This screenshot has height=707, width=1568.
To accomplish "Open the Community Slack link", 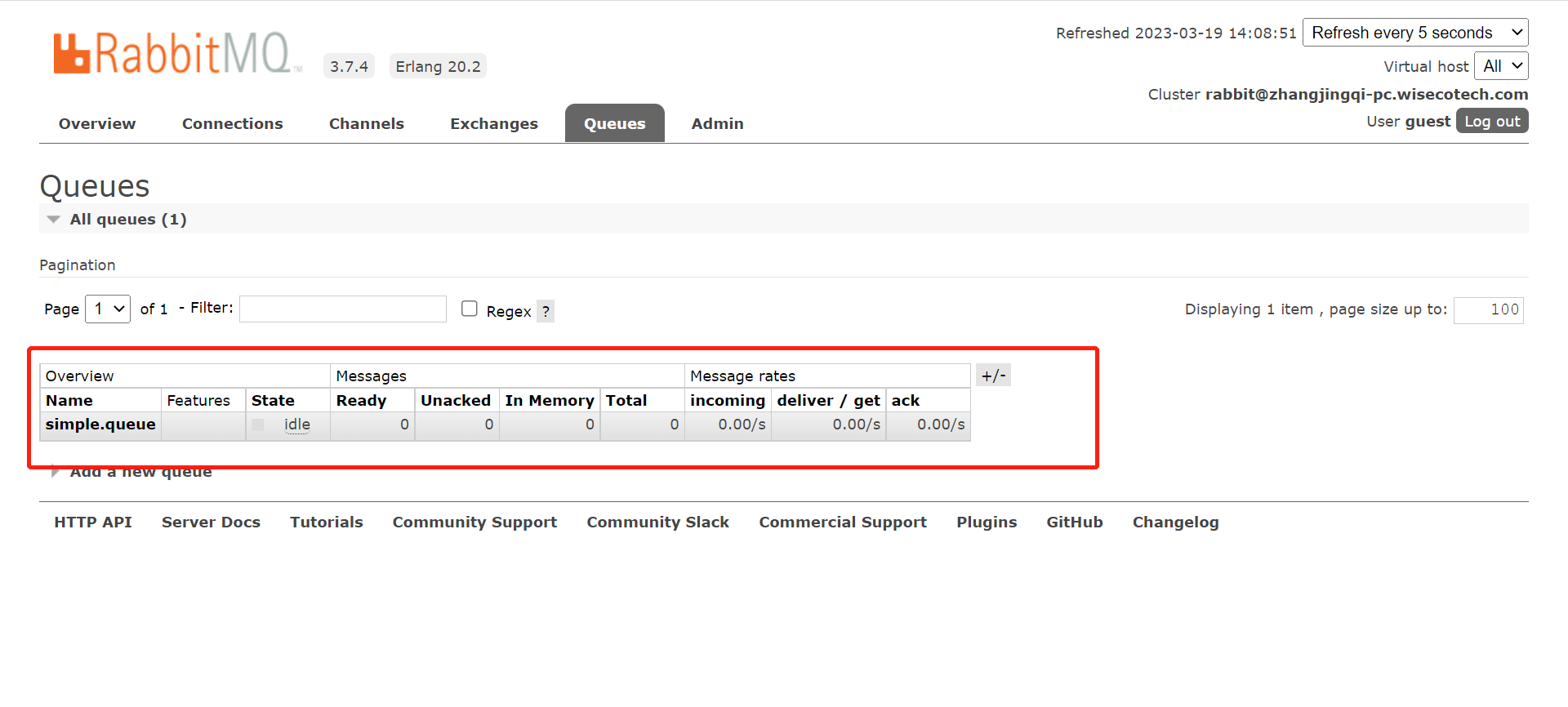I will point(658,522).
